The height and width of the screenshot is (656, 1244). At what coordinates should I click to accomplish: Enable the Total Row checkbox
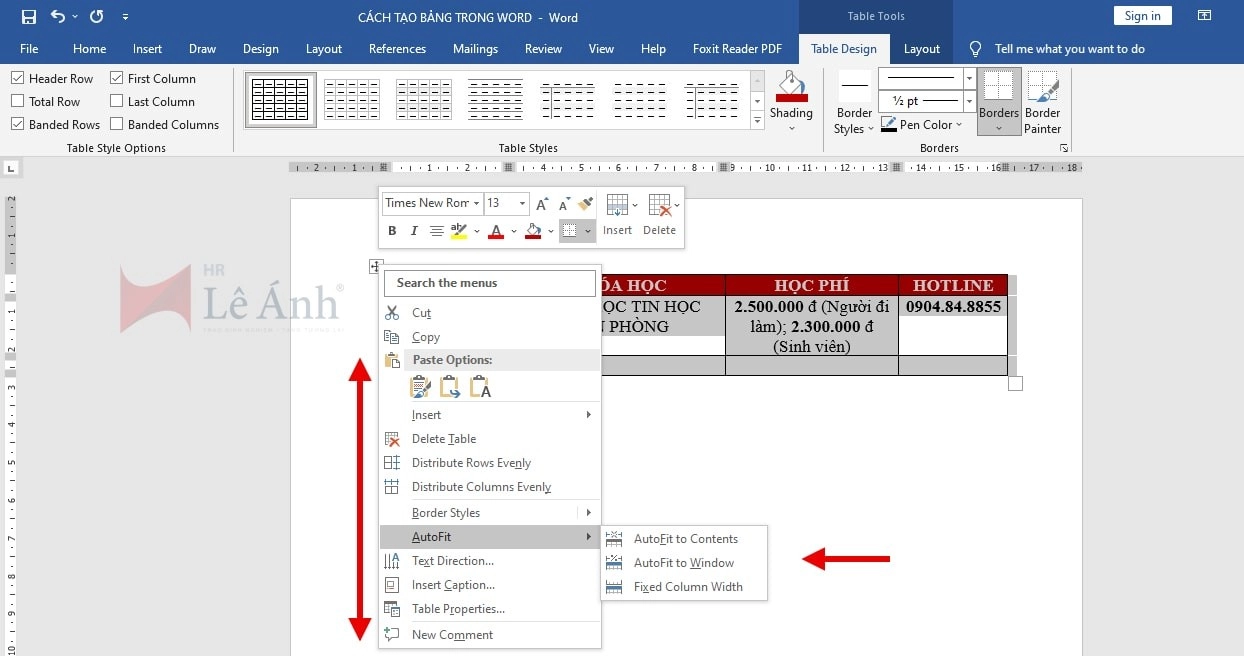(18, 101)
